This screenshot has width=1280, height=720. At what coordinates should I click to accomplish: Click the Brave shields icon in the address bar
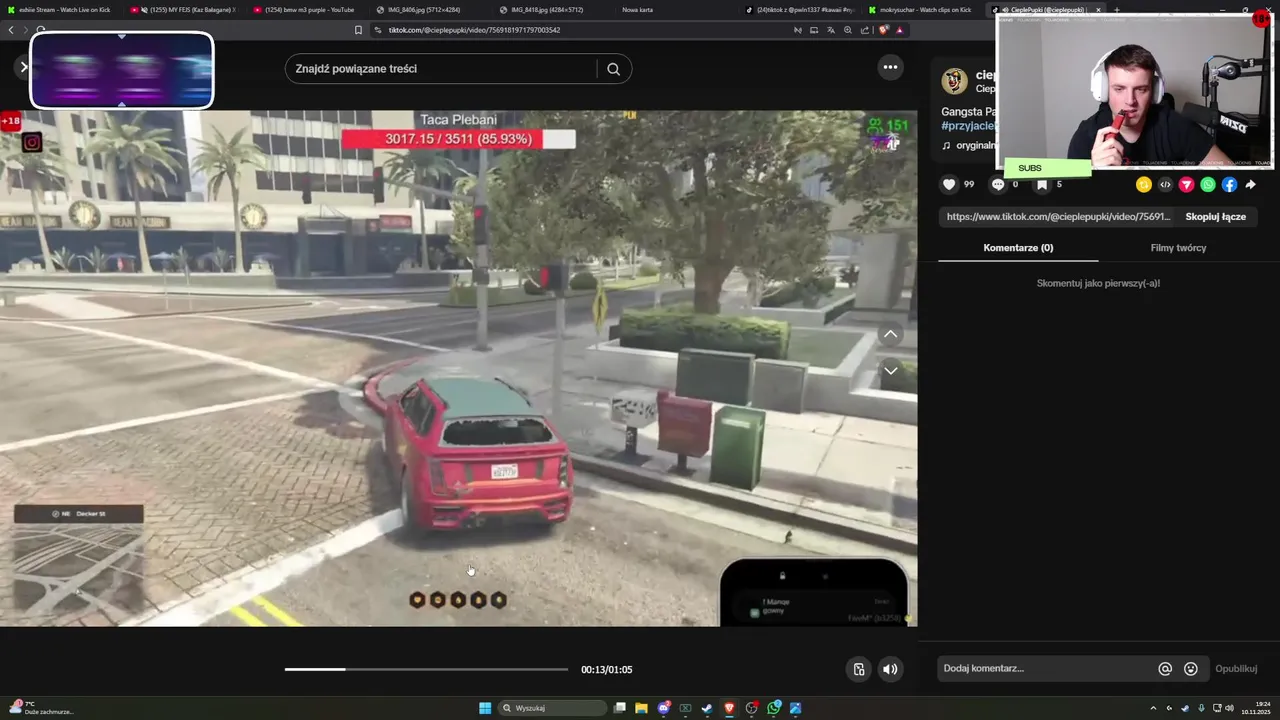pos(884,30)
